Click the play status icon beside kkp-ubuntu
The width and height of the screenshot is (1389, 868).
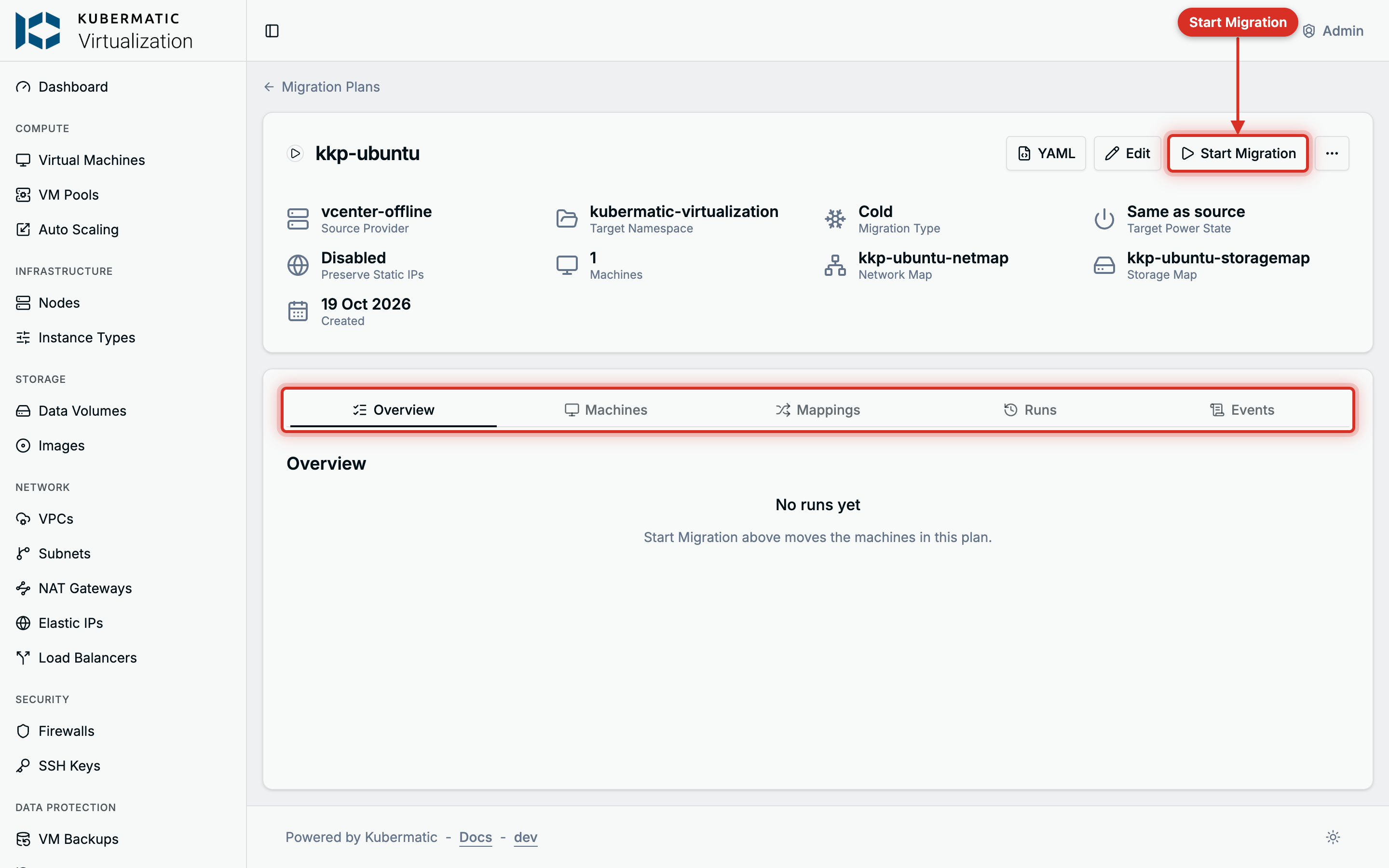[295, 153]
